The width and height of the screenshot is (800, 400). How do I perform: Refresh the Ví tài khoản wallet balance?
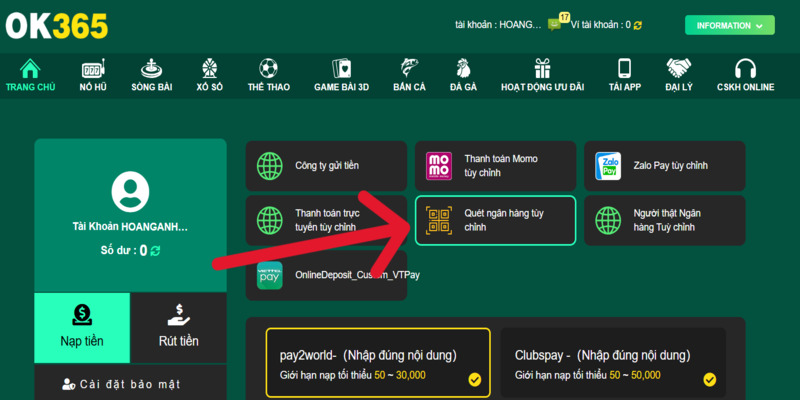pos(637,25)
